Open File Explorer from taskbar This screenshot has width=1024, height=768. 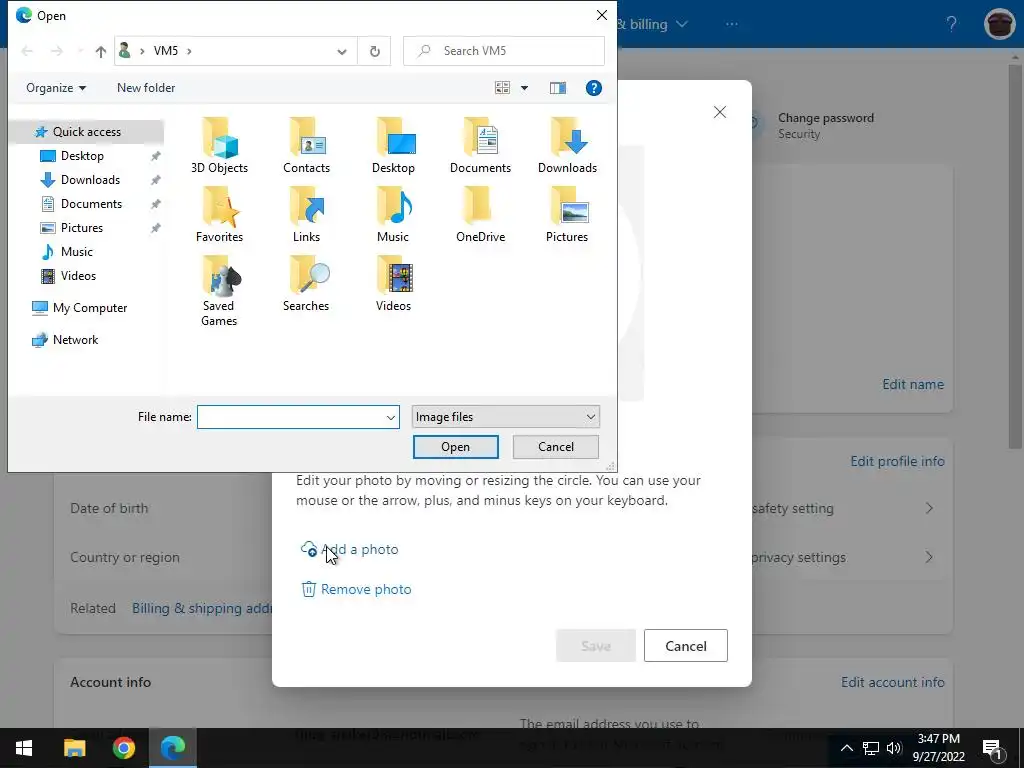[x=74, y=748]
